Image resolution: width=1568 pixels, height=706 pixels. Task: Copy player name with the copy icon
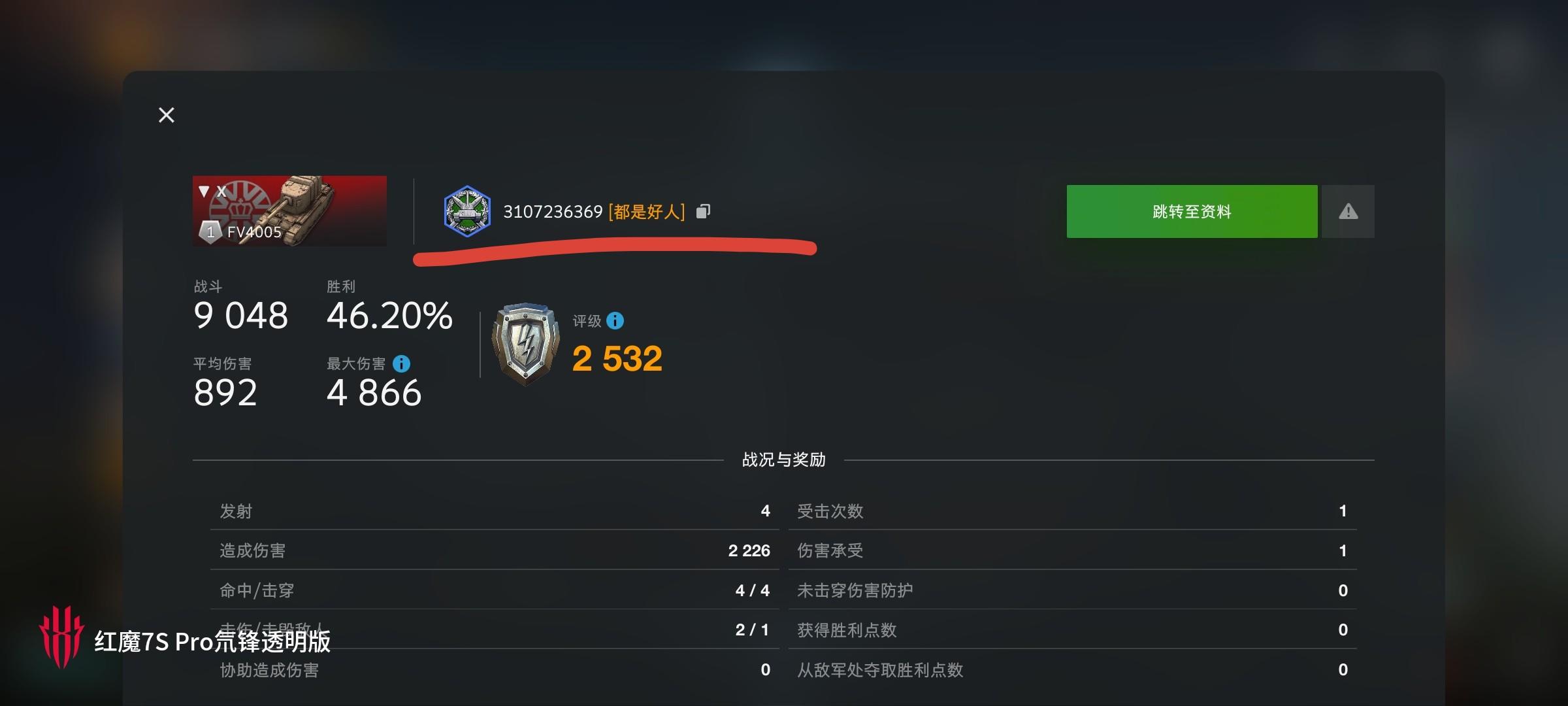coord(703,211)
